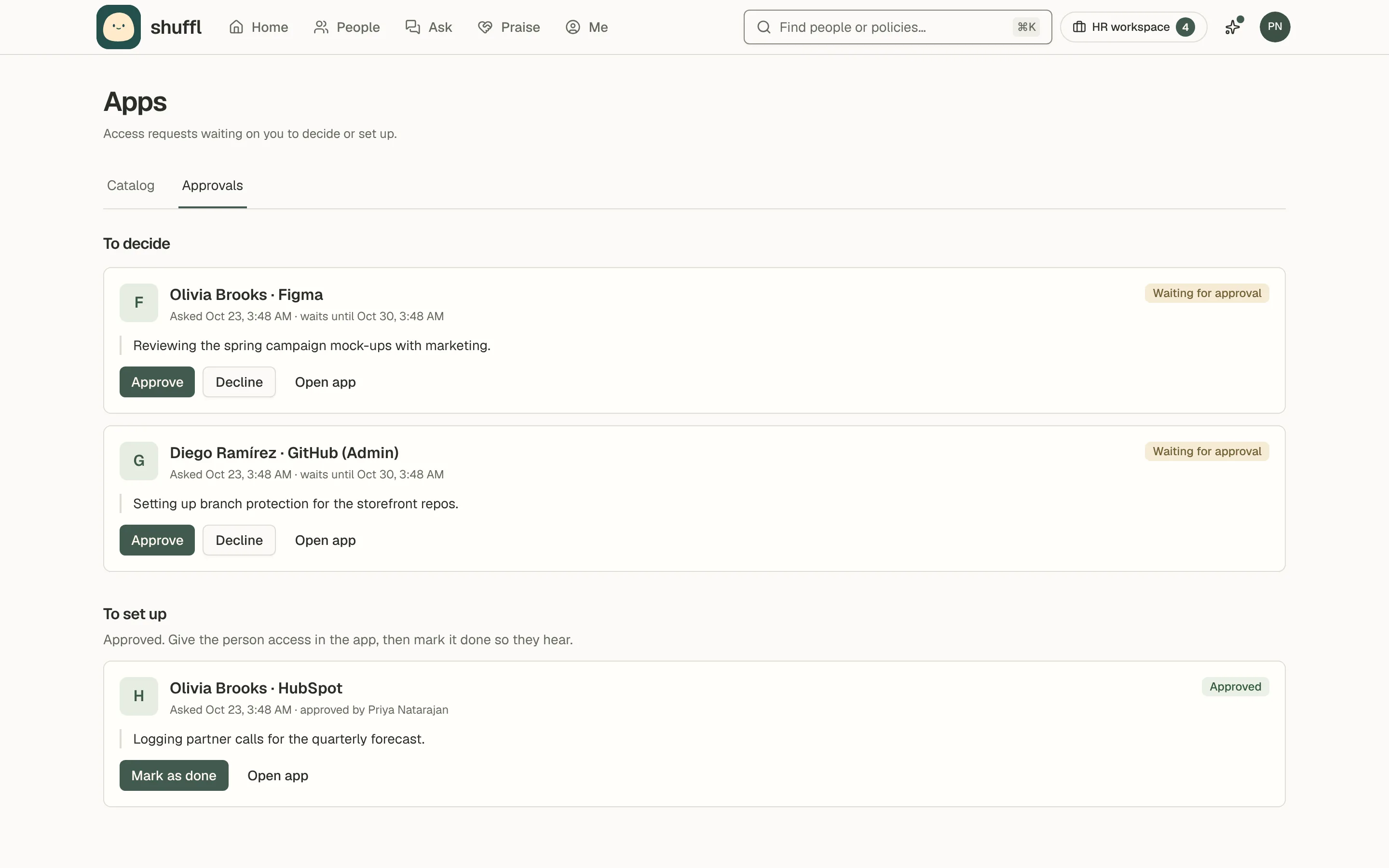Switch to the Catalog tab

tap(130, 186)
